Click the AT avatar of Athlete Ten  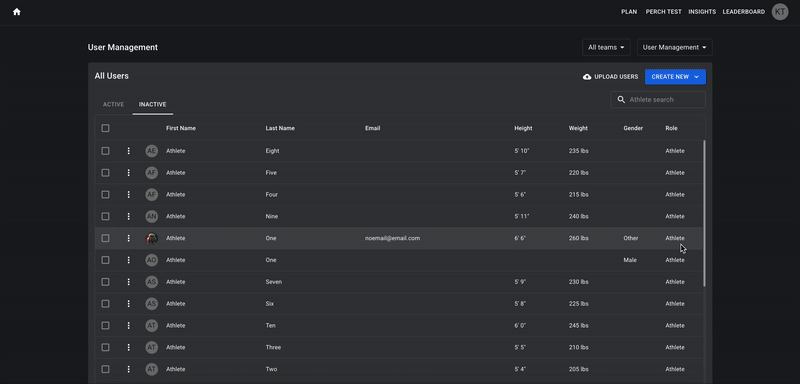[x=152, y=325]
